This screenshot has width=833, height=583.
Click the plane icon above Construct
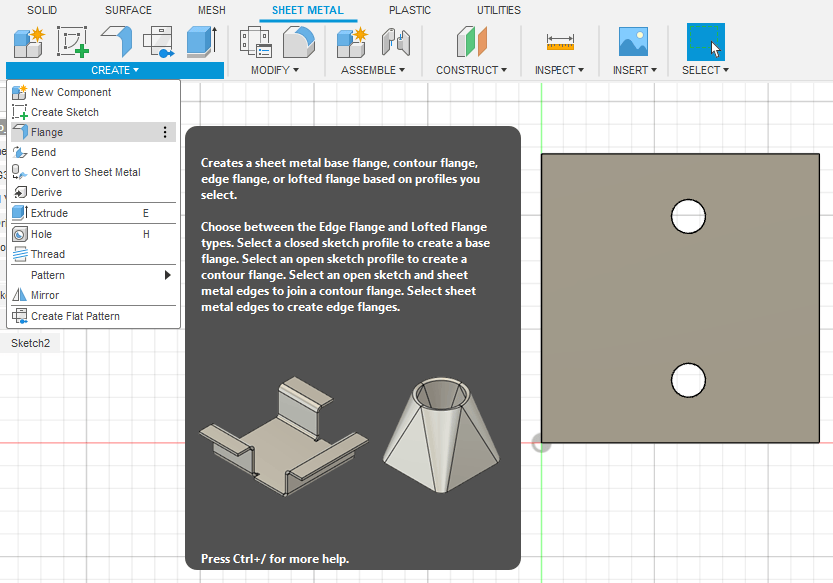click(x=471, y=42)
